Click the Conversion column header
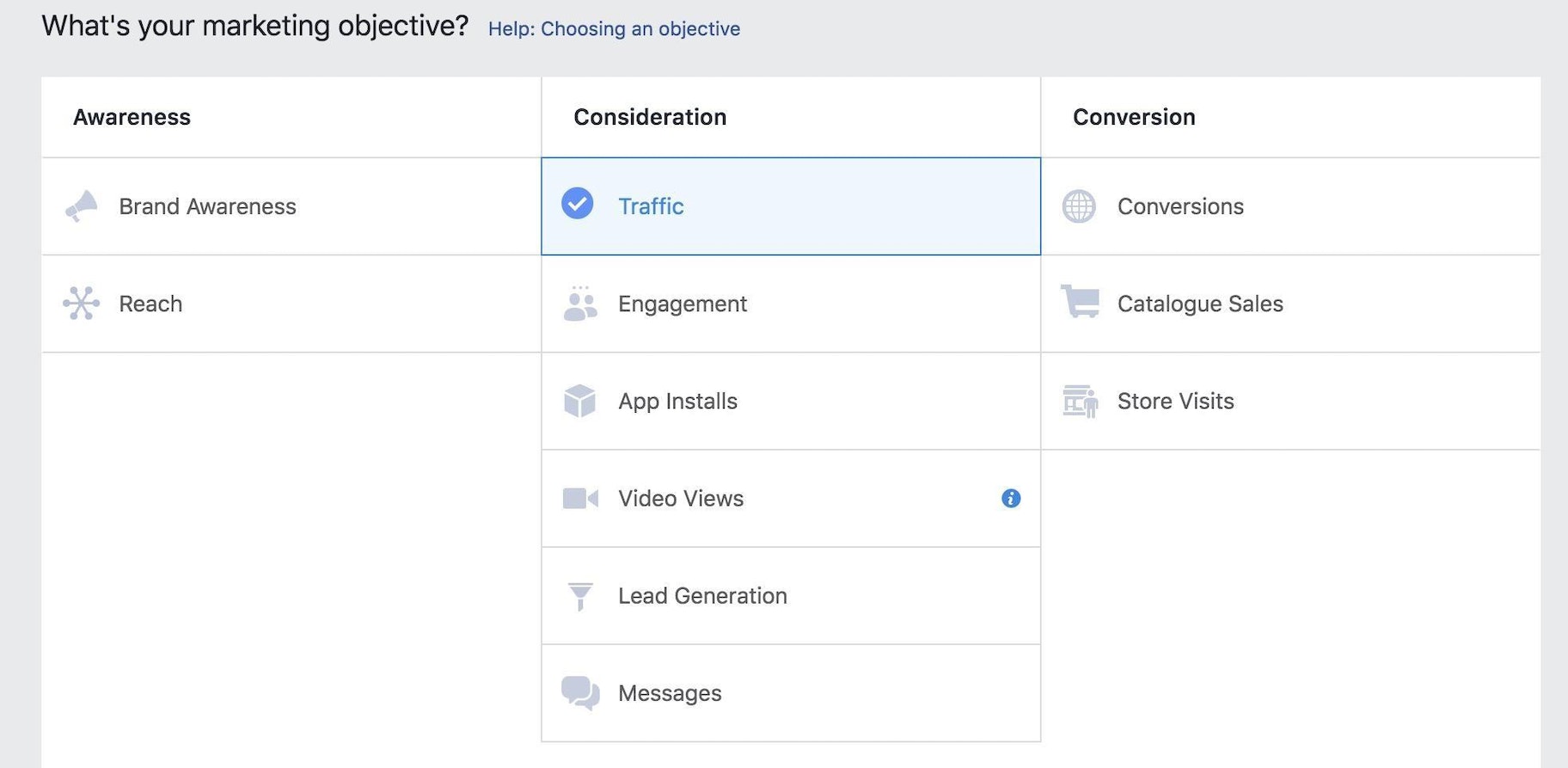The width and height of the screenshot is (1568, 768). 1134,117
